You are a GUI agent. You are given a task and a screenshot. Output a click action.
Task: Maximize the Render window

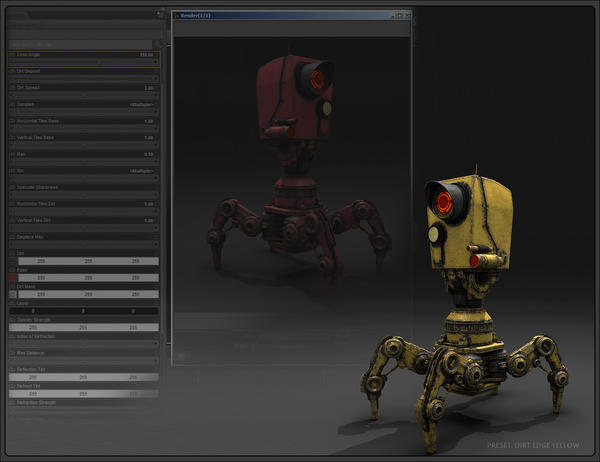(x=400, y=15)
